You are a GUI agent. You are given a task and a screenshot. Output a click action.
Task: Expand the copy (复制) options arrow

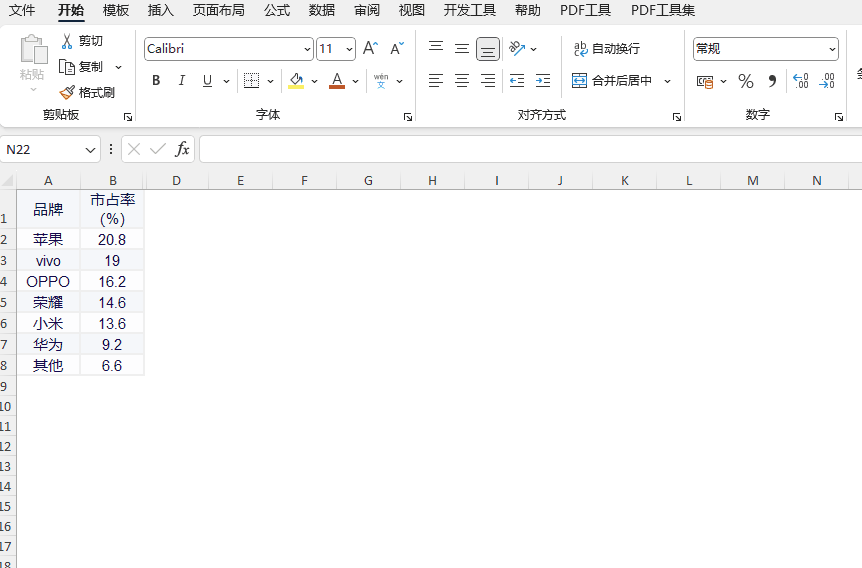click(x=118, y=67)
